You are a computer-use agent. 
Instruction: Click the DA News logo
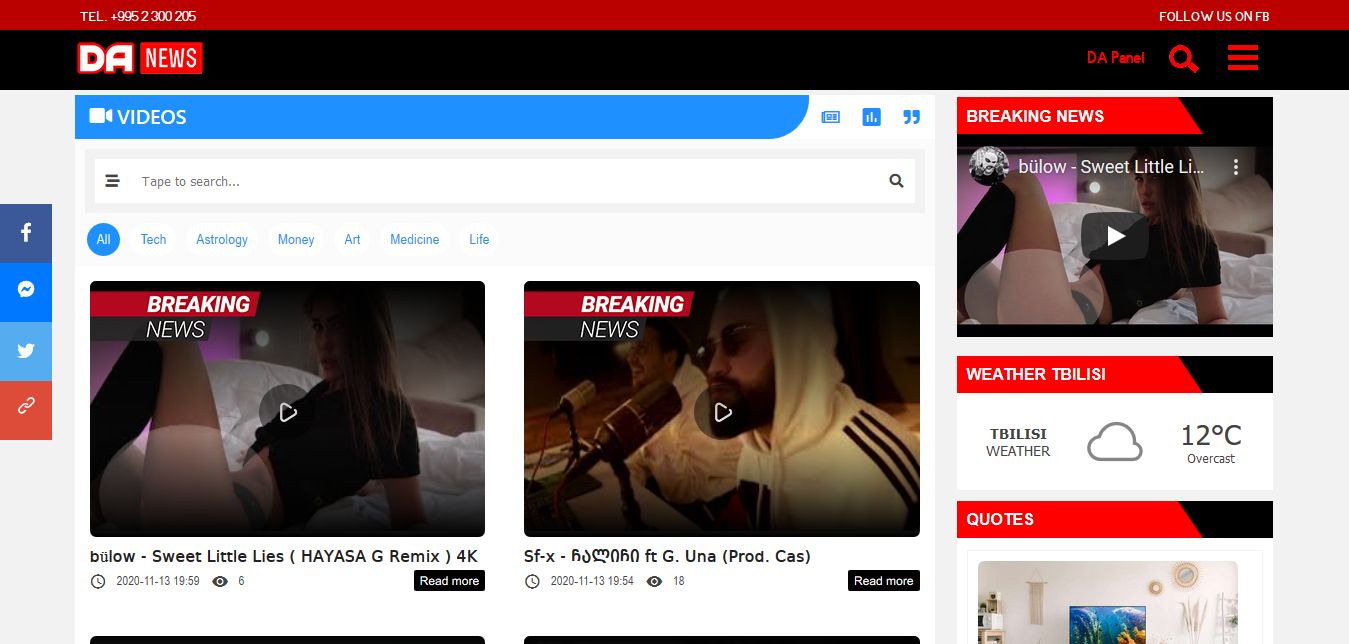[x=140, y=58]
